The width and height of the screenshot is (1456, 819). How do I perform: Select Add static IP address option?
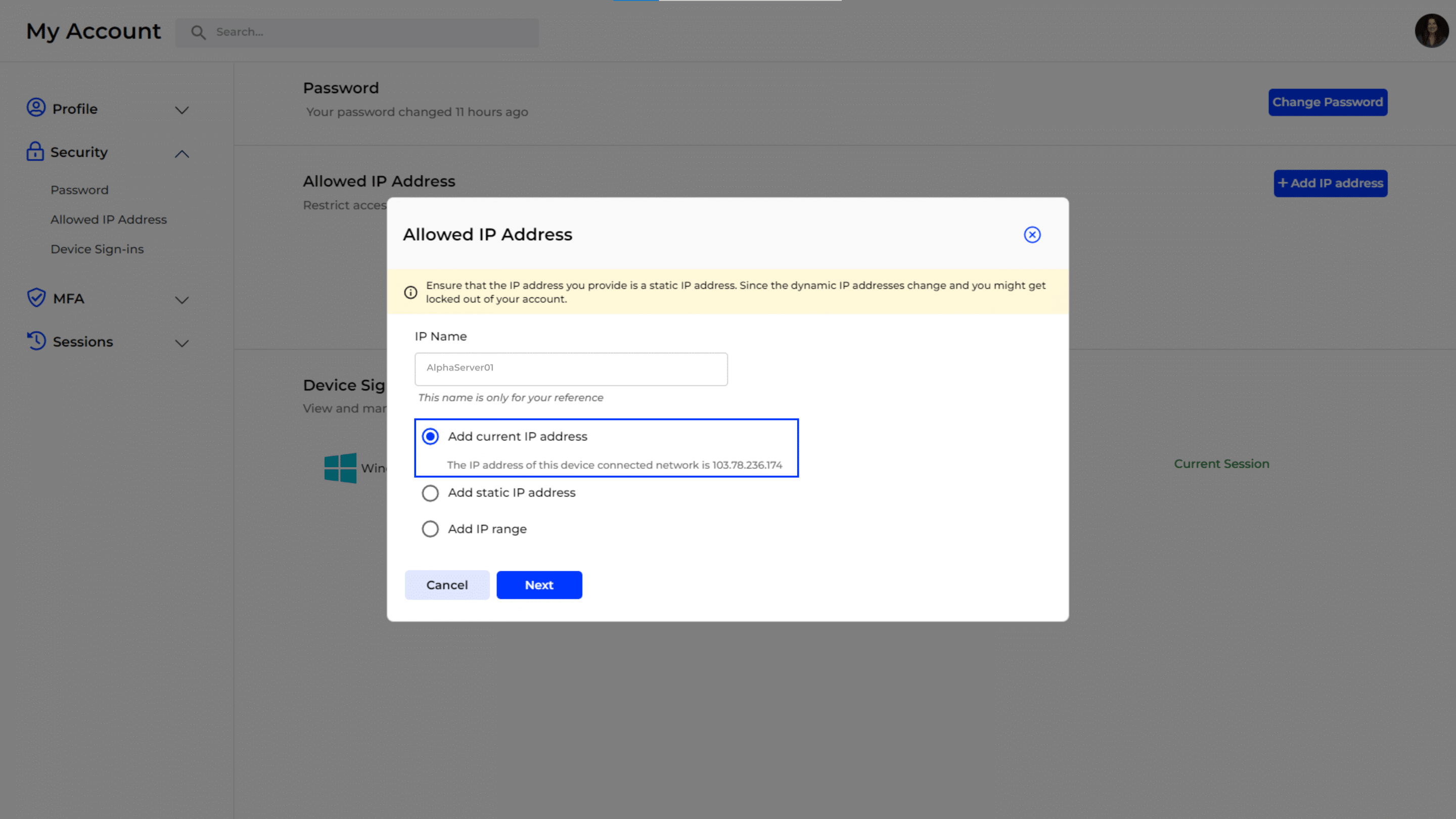pos(430,493)
